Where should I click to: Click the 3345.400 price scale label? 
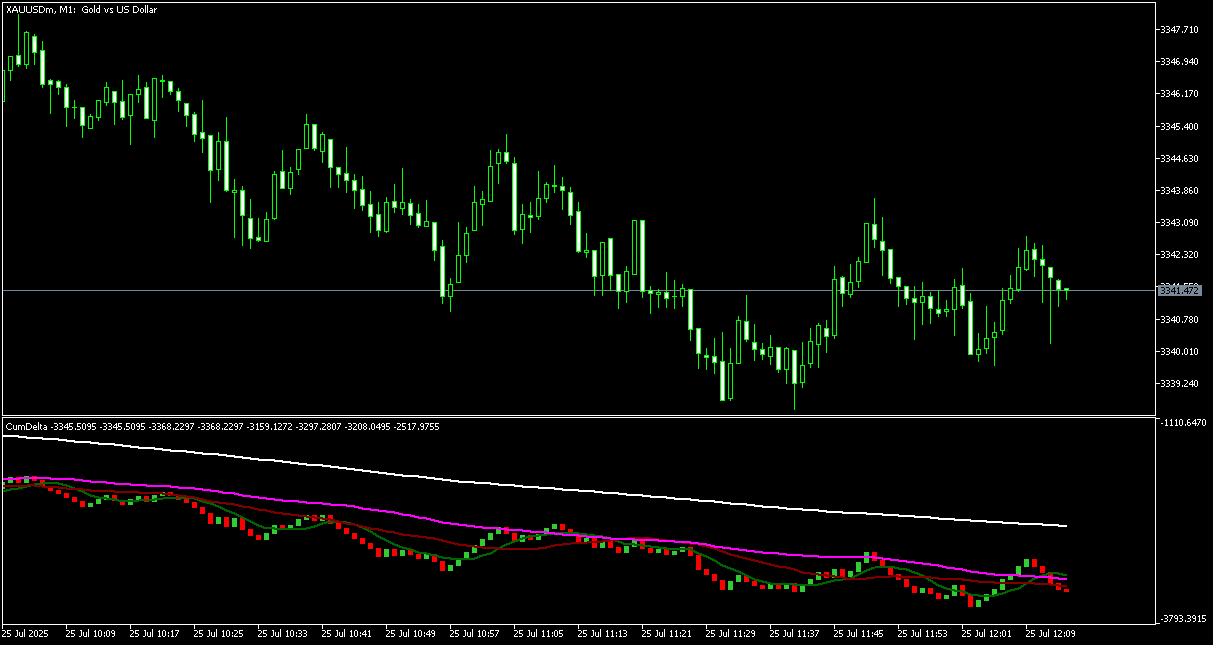tap(1179, 127)
